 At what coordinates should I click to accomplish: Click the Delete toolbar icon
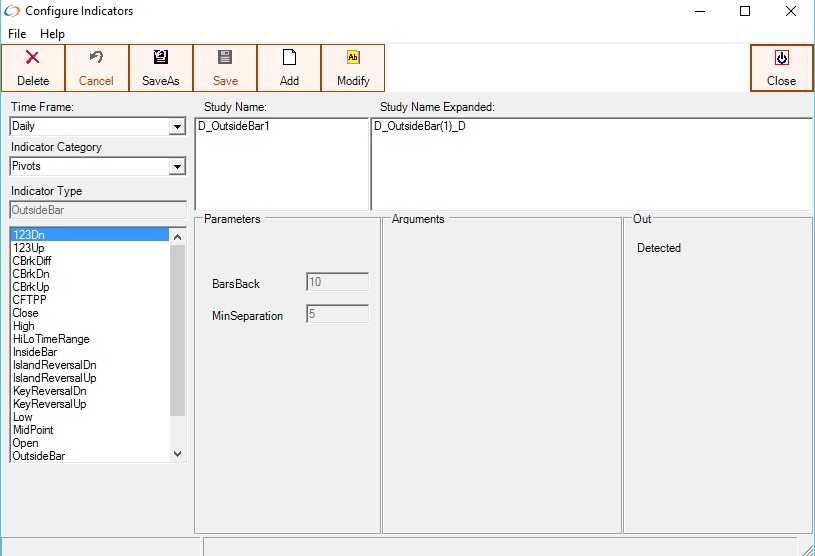(x=32, y=58)
